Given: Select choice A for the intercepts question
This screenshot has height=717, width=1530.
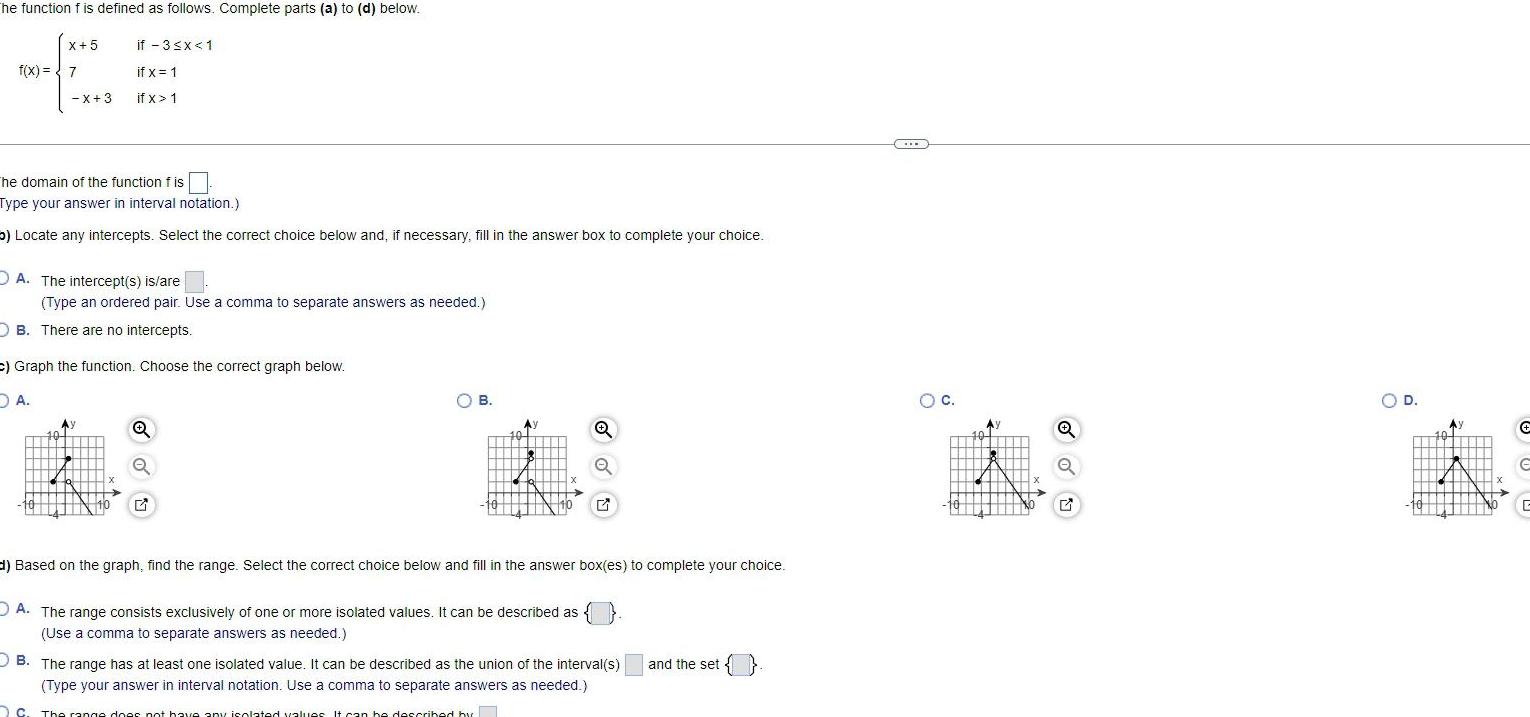Looking at the screenshot, I should 5,280.
